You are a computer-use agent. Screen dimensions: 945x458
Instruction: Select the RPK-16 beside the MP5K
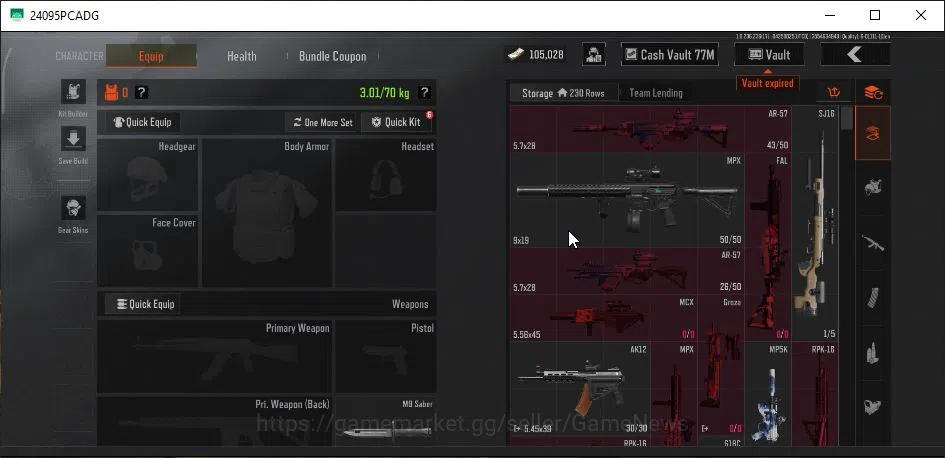tap(815, 394)
